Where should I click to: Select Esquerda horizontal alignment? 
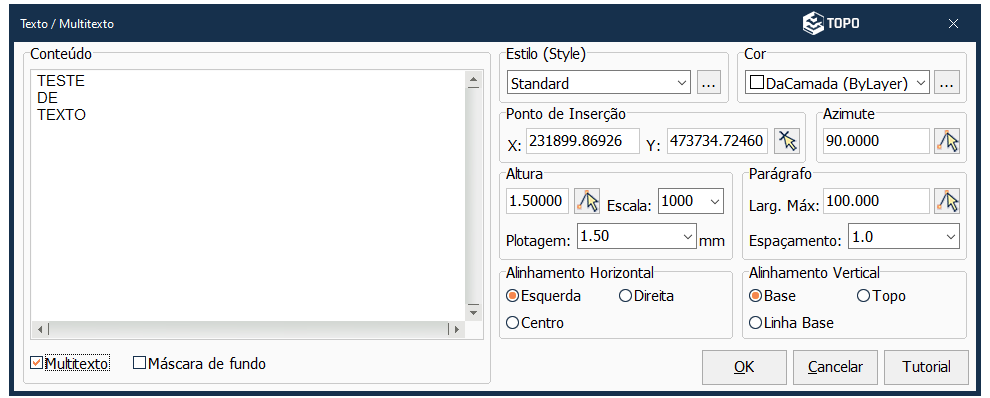(512, 296)
